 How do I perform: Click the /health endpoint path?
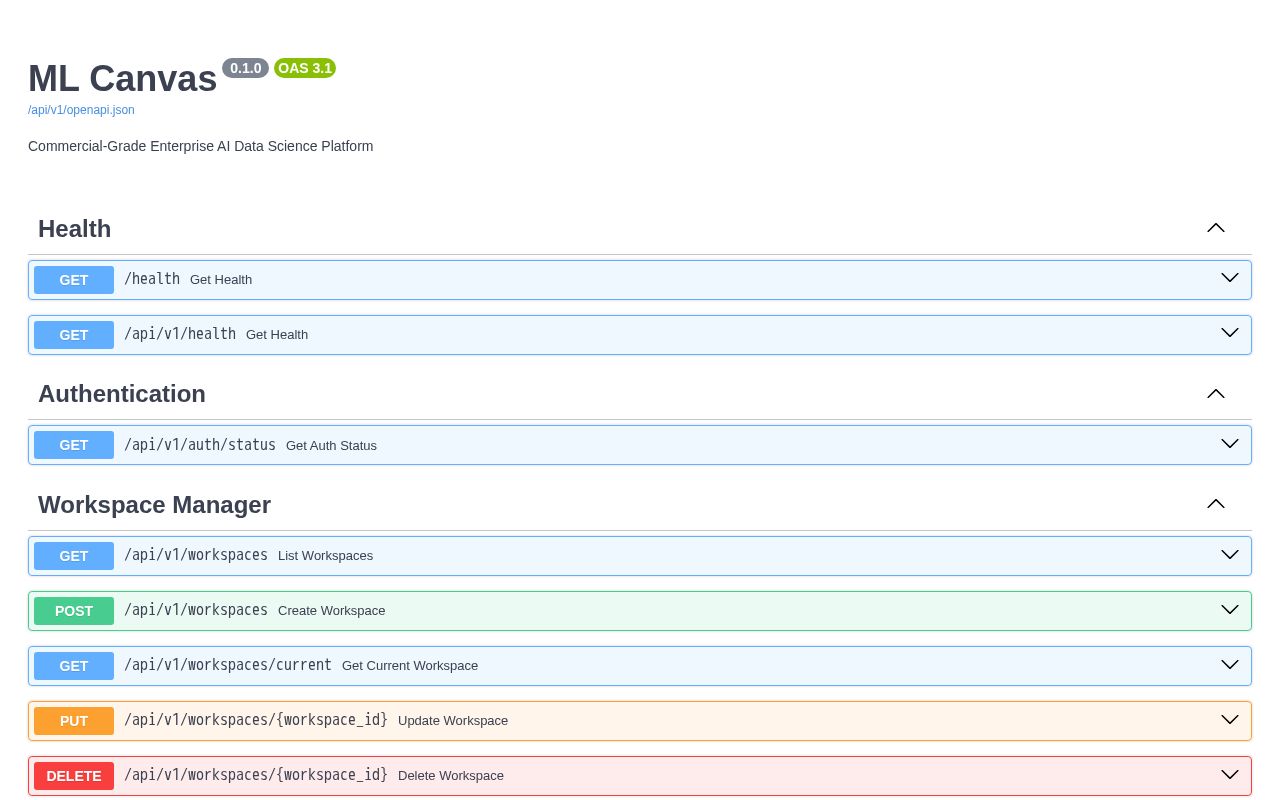(152, 279)
